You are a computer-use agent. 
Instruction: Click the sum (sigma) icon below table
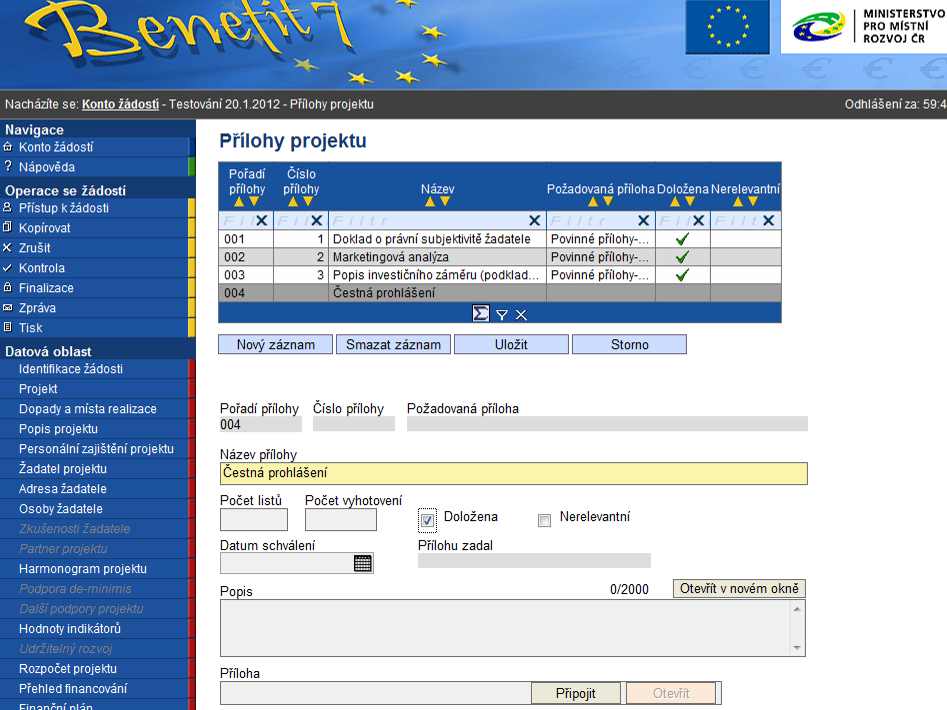pyautogui.click(x=481, y=313)
